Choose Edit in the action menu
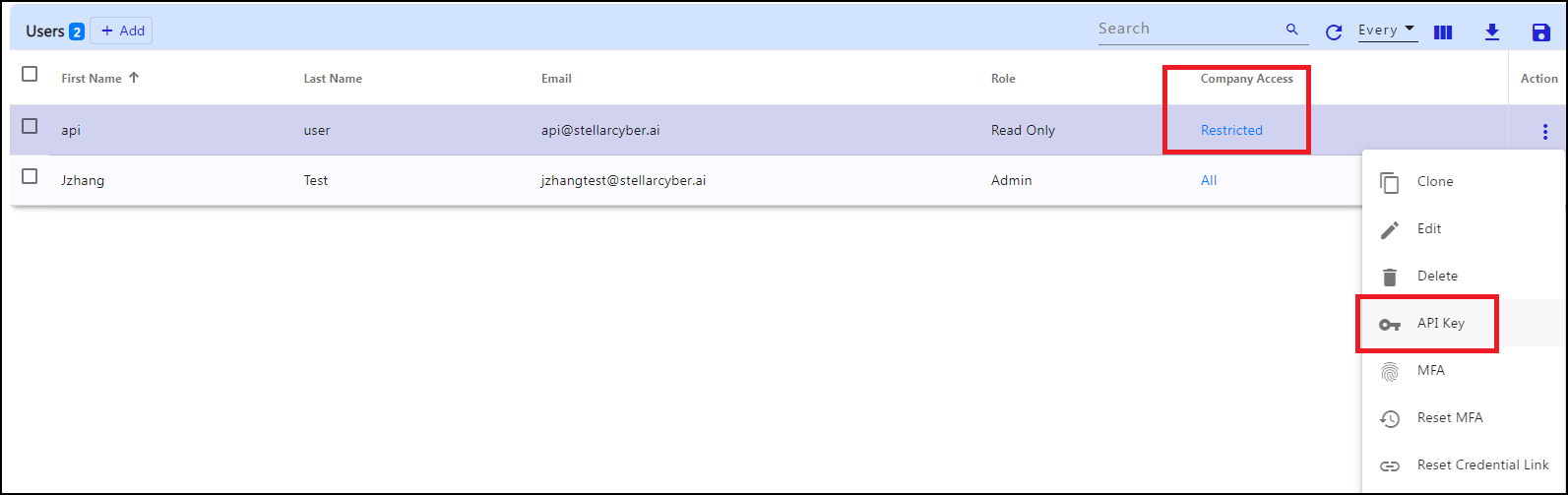Screen dimensions: 1568x495 click(x=1428, y=228)
